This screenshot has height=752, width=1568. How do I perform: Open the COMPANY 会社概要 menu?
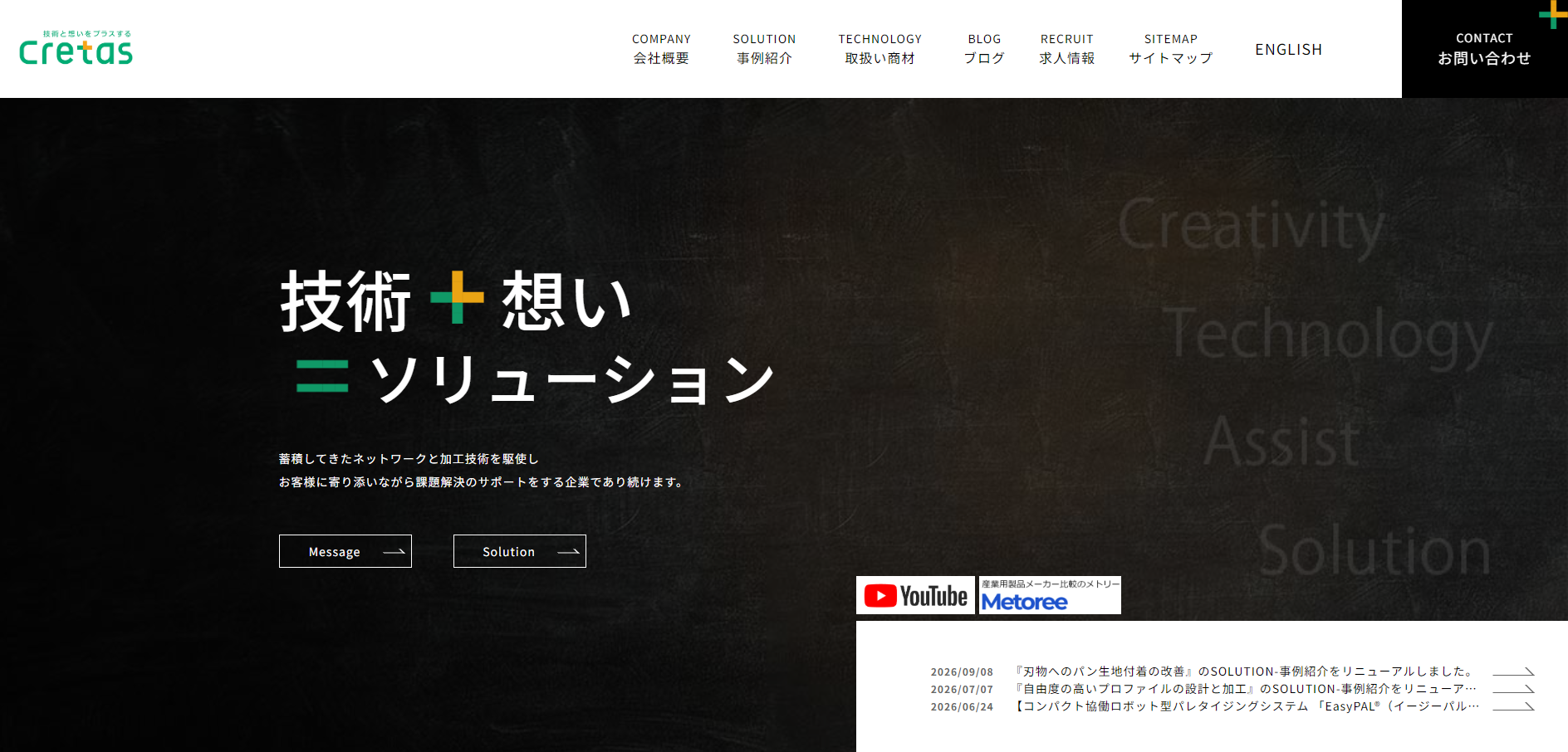(661, 49)
